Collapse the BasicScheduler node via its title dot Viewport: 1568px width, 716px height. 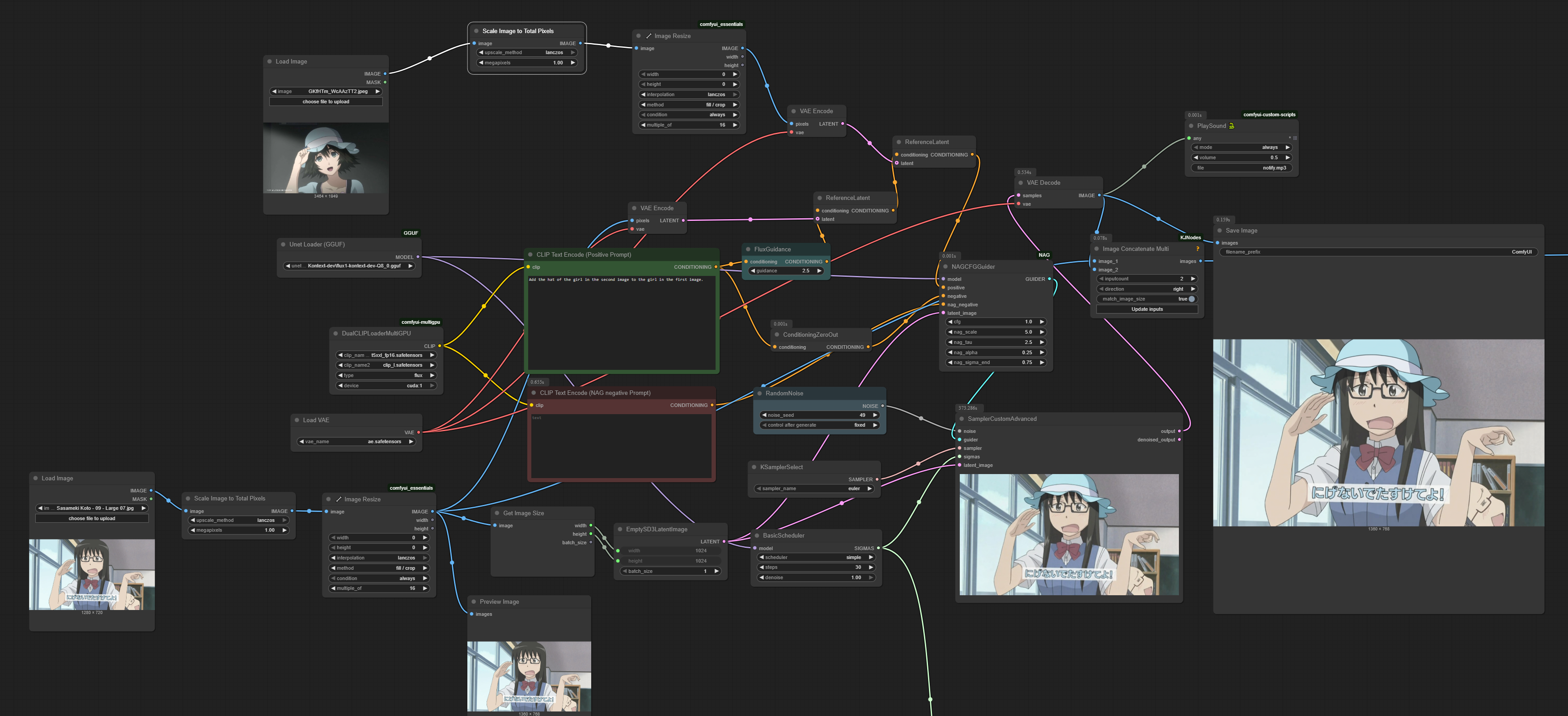[757, 536]
